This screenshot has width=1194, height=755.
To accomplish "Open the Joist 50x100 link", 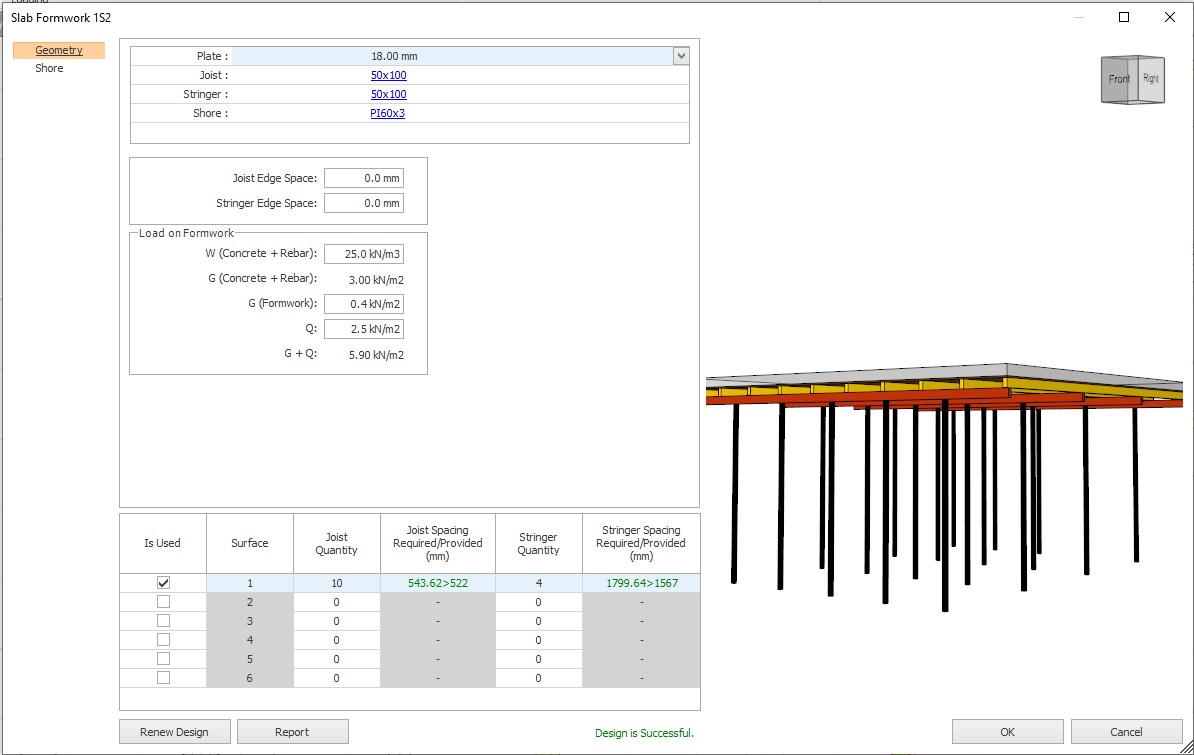I will [388, 75].
